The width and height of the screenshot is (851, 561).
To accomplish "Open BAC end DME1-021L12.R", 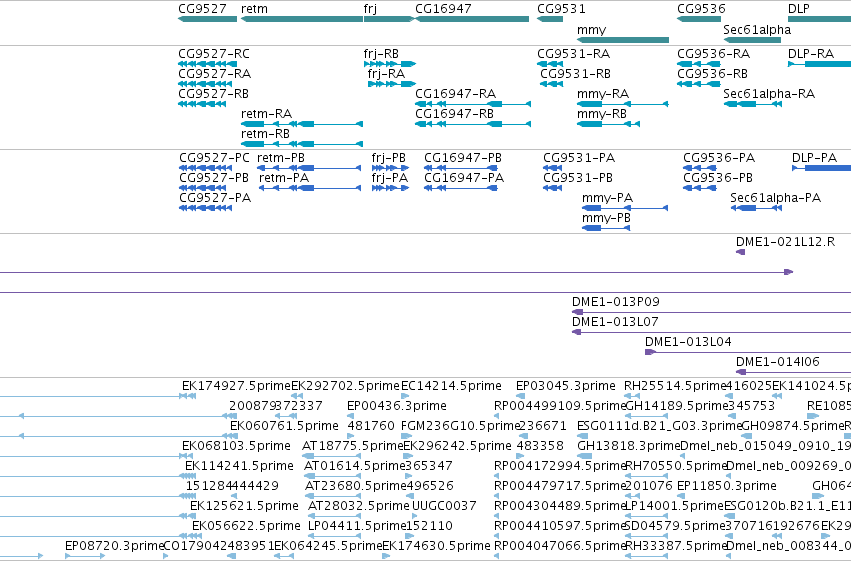I will tap(785, 242).
